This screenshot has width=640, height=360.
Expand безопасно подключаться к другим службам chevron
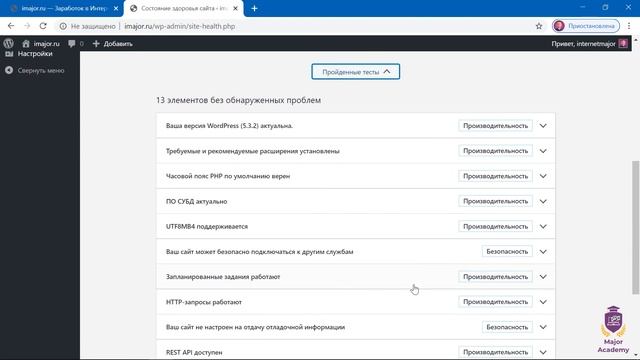[x=543, y=252]
